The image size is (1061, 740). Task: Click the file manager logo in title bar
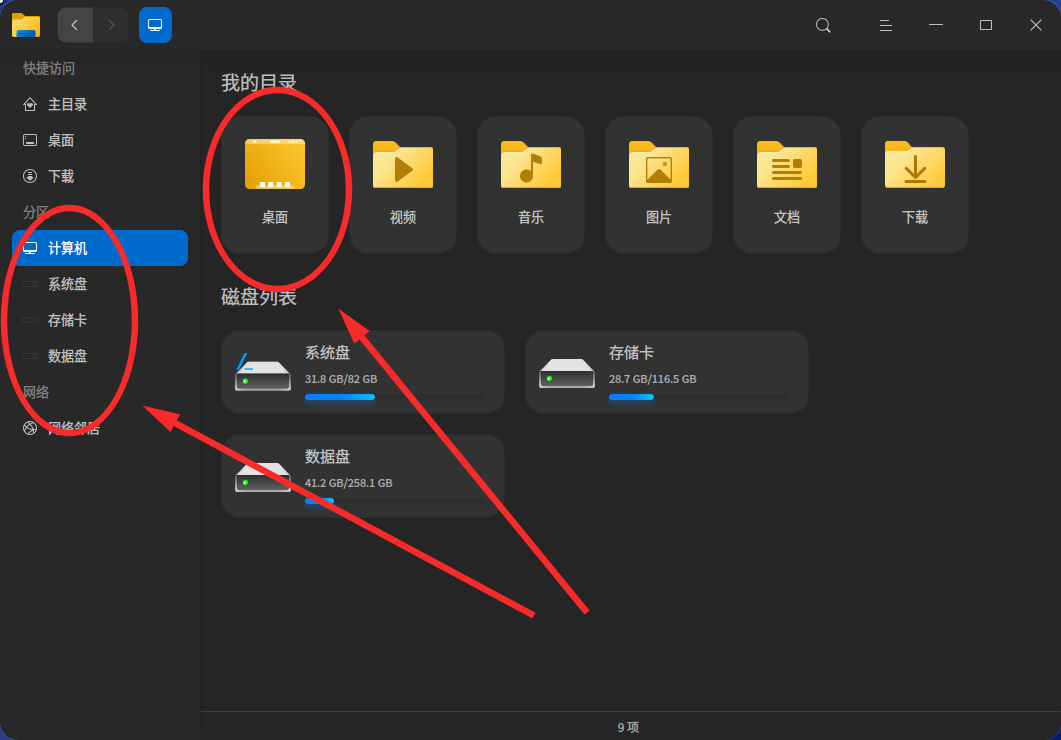click(26, 25)
